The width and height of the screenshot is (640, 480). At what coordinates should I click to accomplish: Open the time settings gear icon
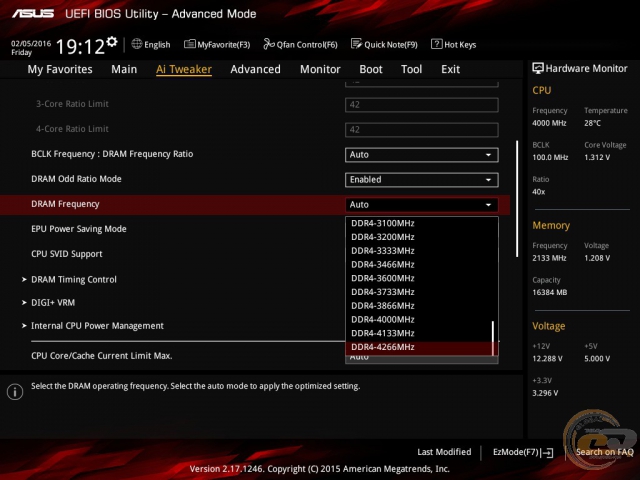tap(111, 42)
